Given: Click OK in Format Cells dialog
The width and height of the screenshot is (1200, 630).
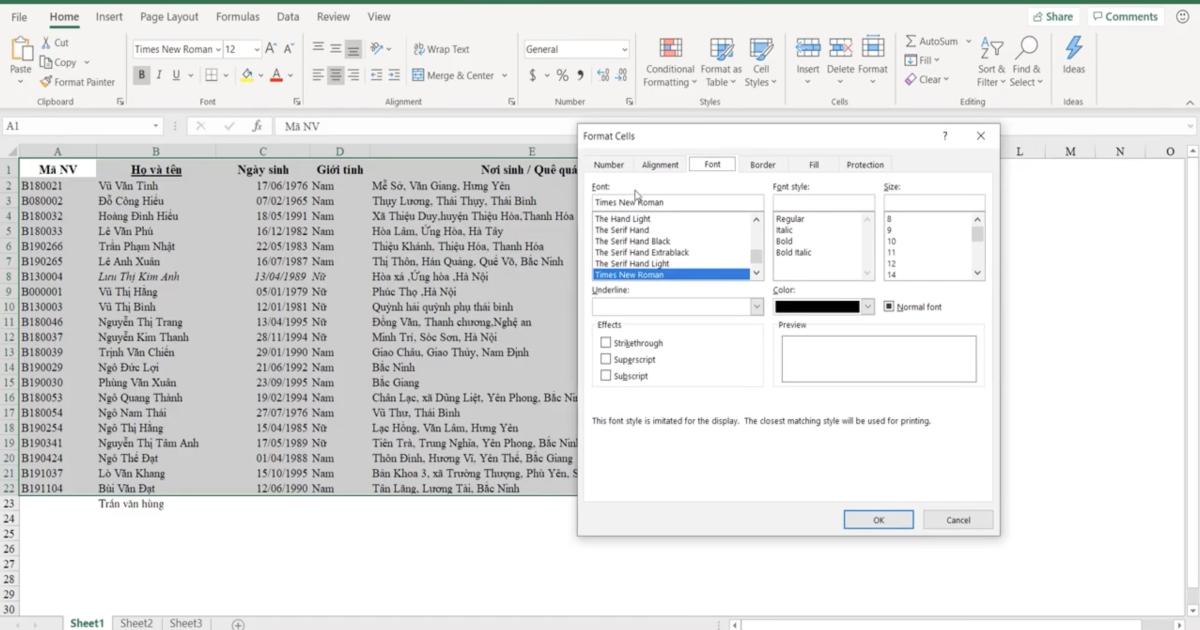Looking at the screenshot, I should (x=878, y=520).
